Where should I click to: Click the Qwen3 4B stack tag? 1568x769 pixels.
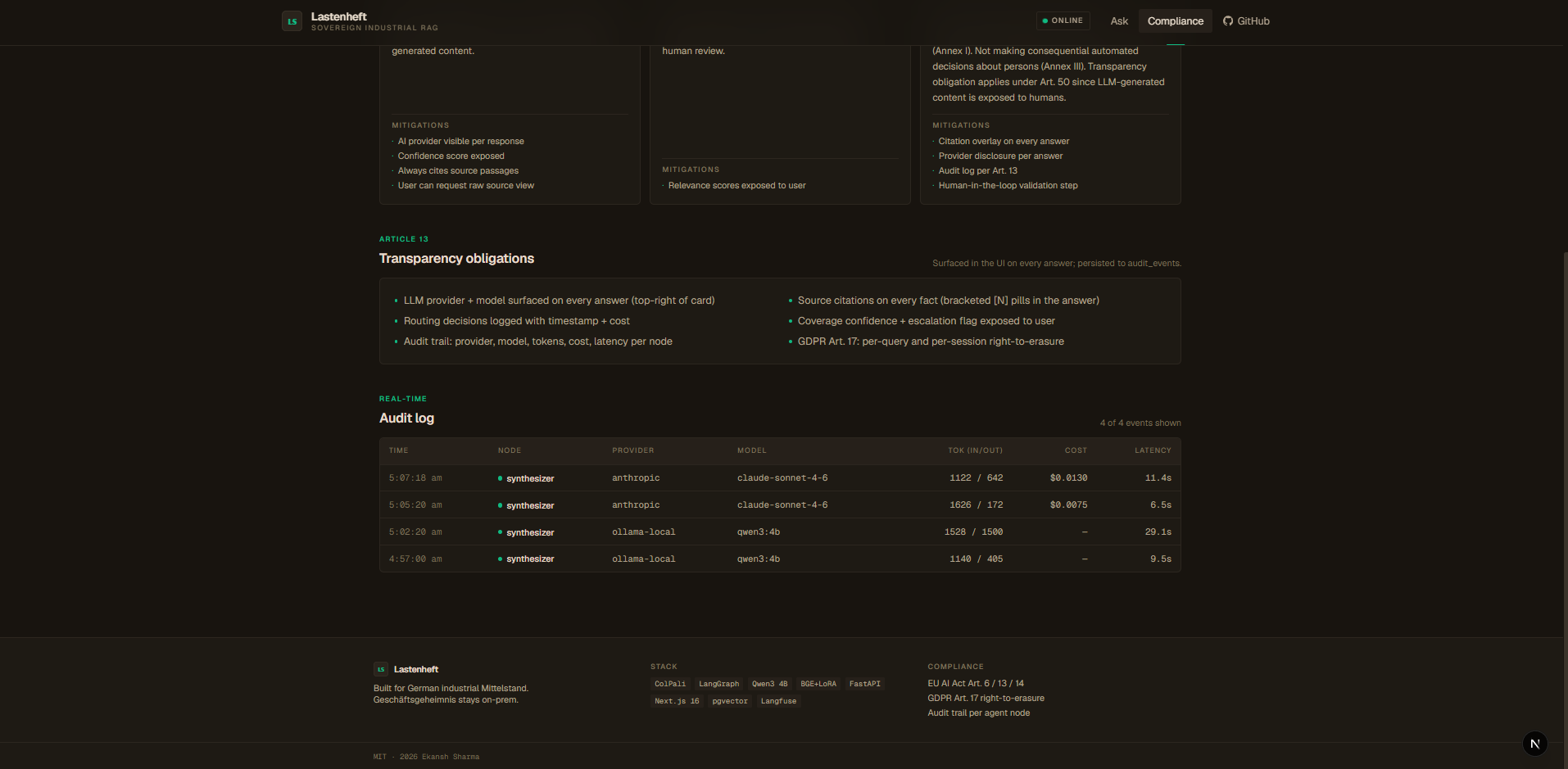[x=769, y=684]
